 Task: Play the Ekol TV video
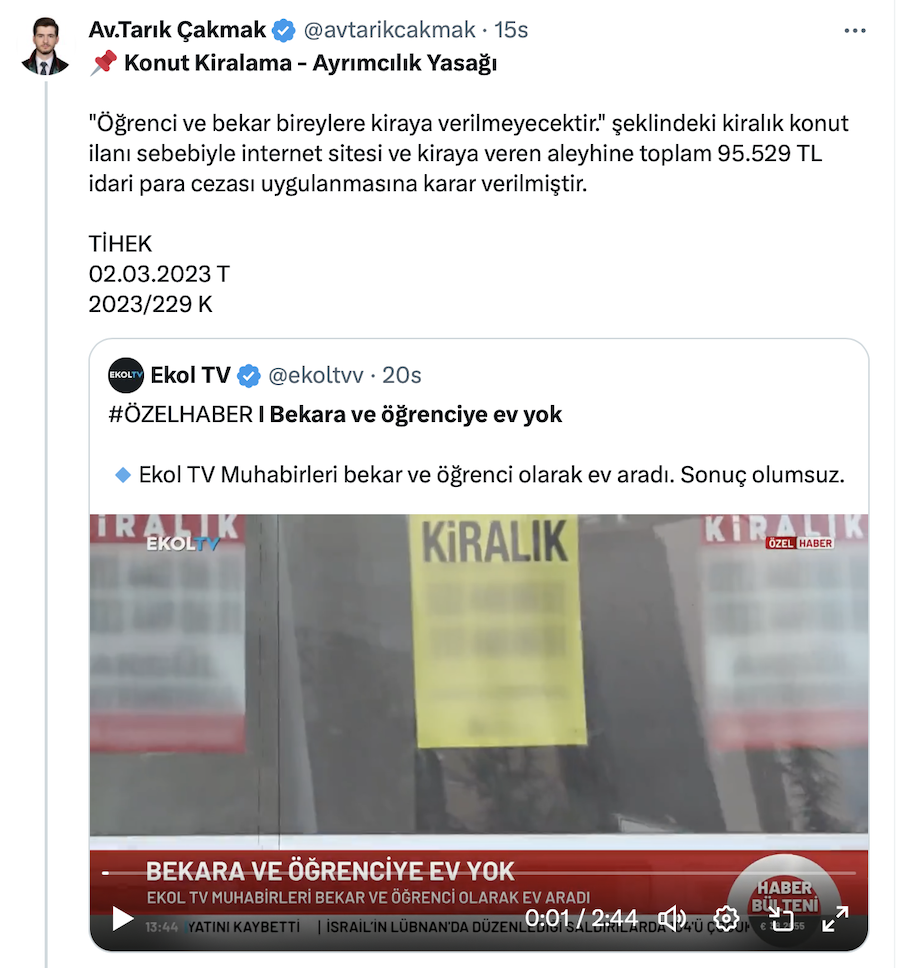(x=122, y=919)
